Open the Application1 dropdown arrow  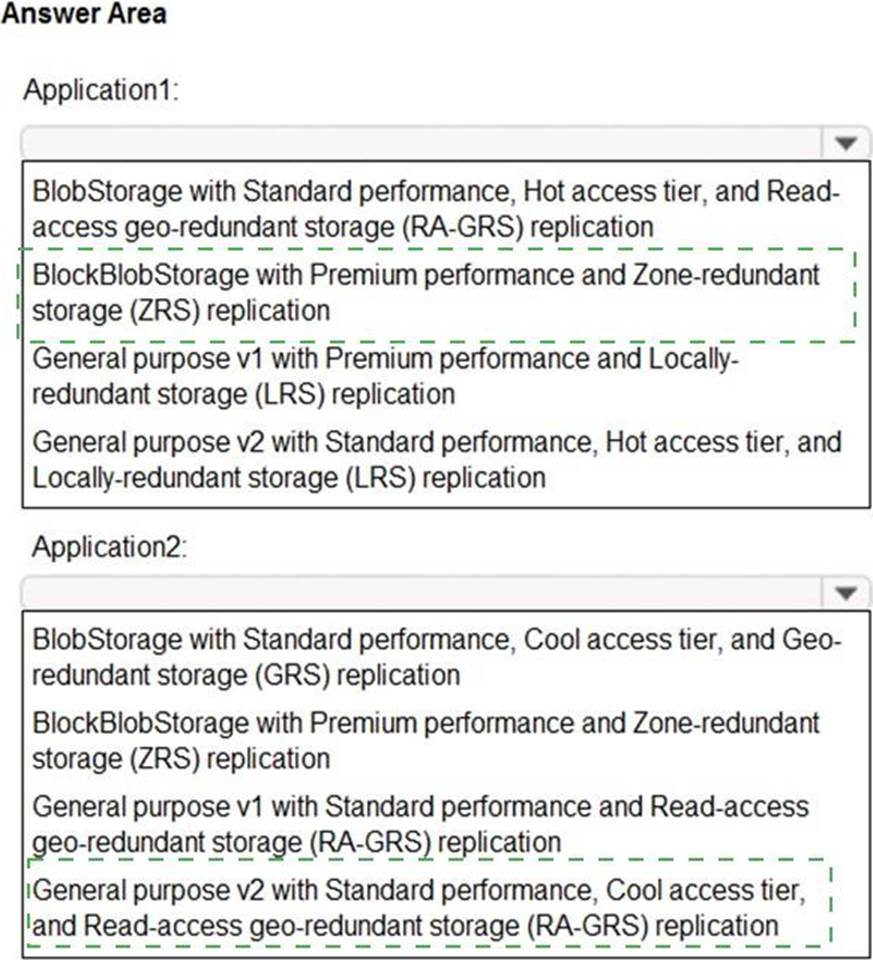tap(846, 143)
